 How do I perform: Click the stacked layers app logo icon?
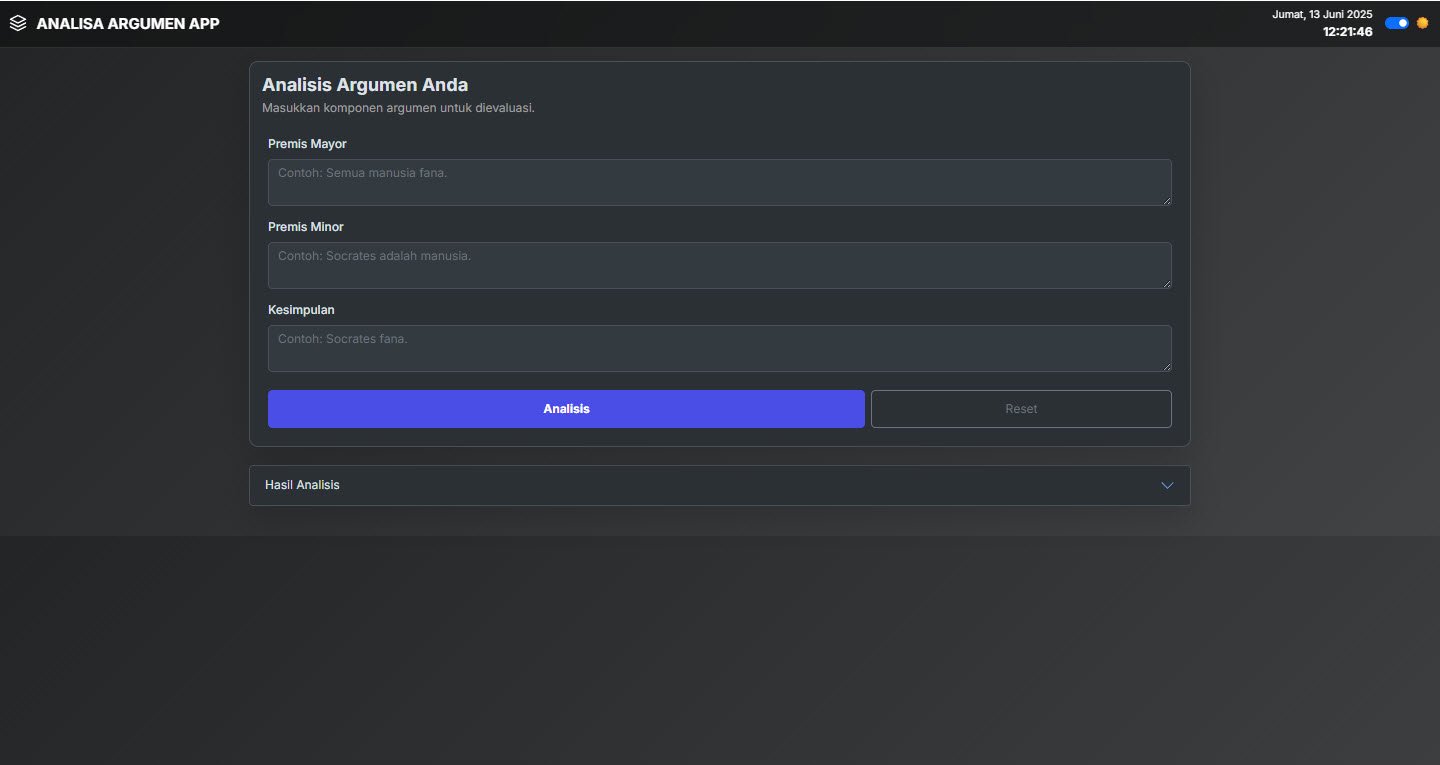(18, 23)
